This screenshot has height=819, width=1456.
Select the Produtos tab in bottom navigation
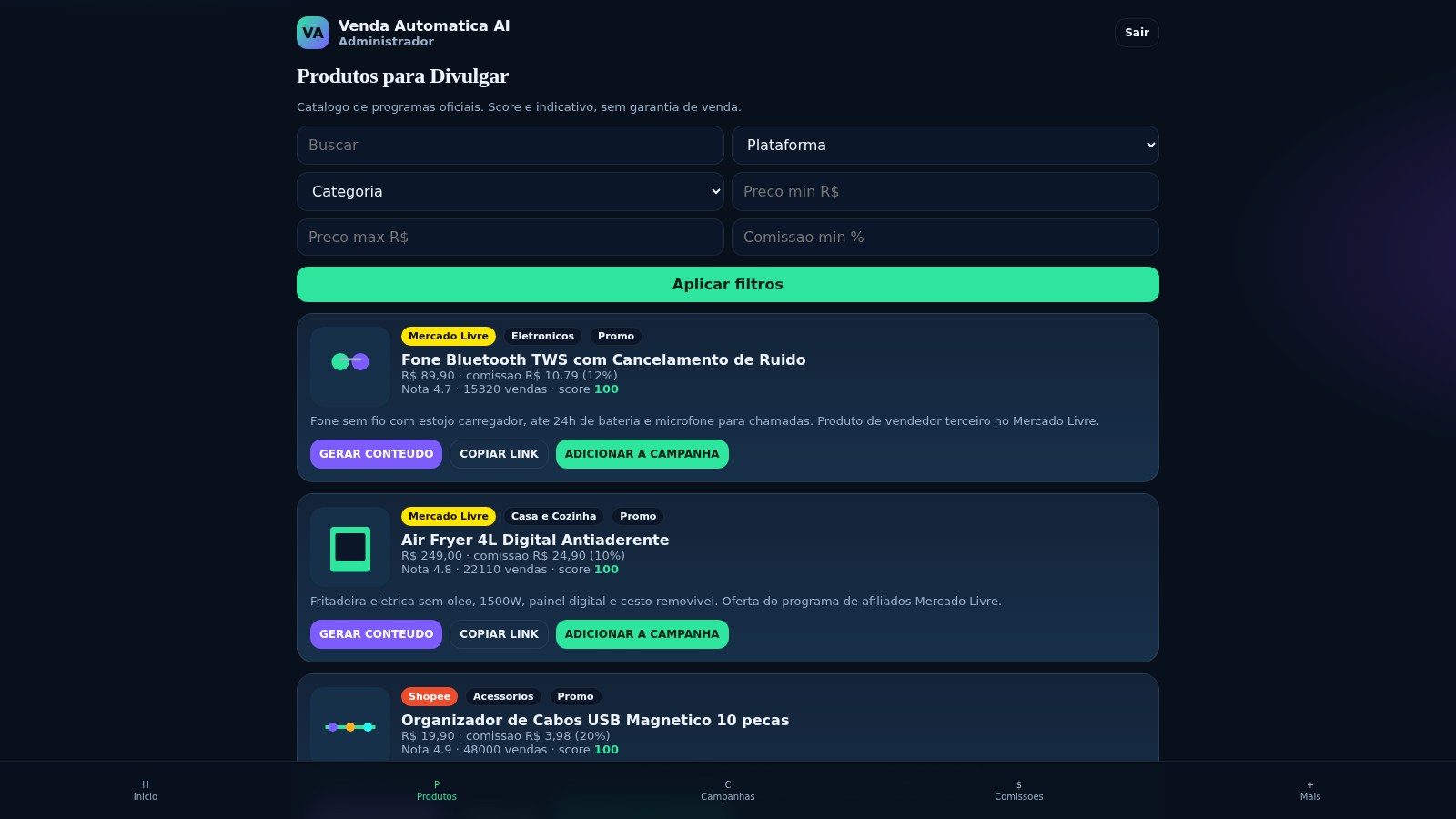[x=437, y=791]
